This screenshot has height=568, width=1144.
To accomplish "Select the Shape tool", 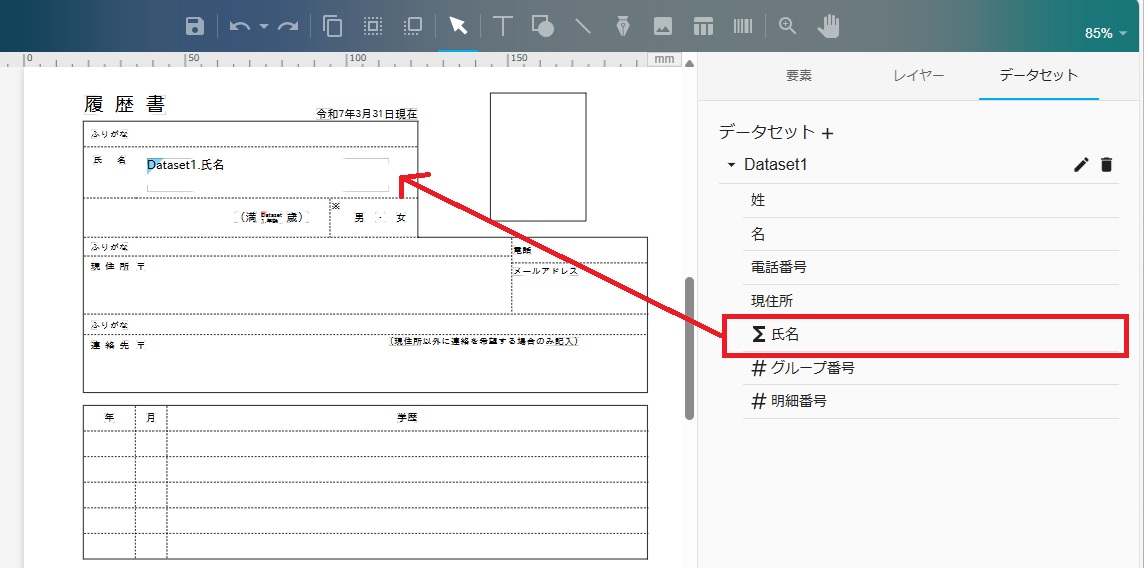I will point(543,27).
